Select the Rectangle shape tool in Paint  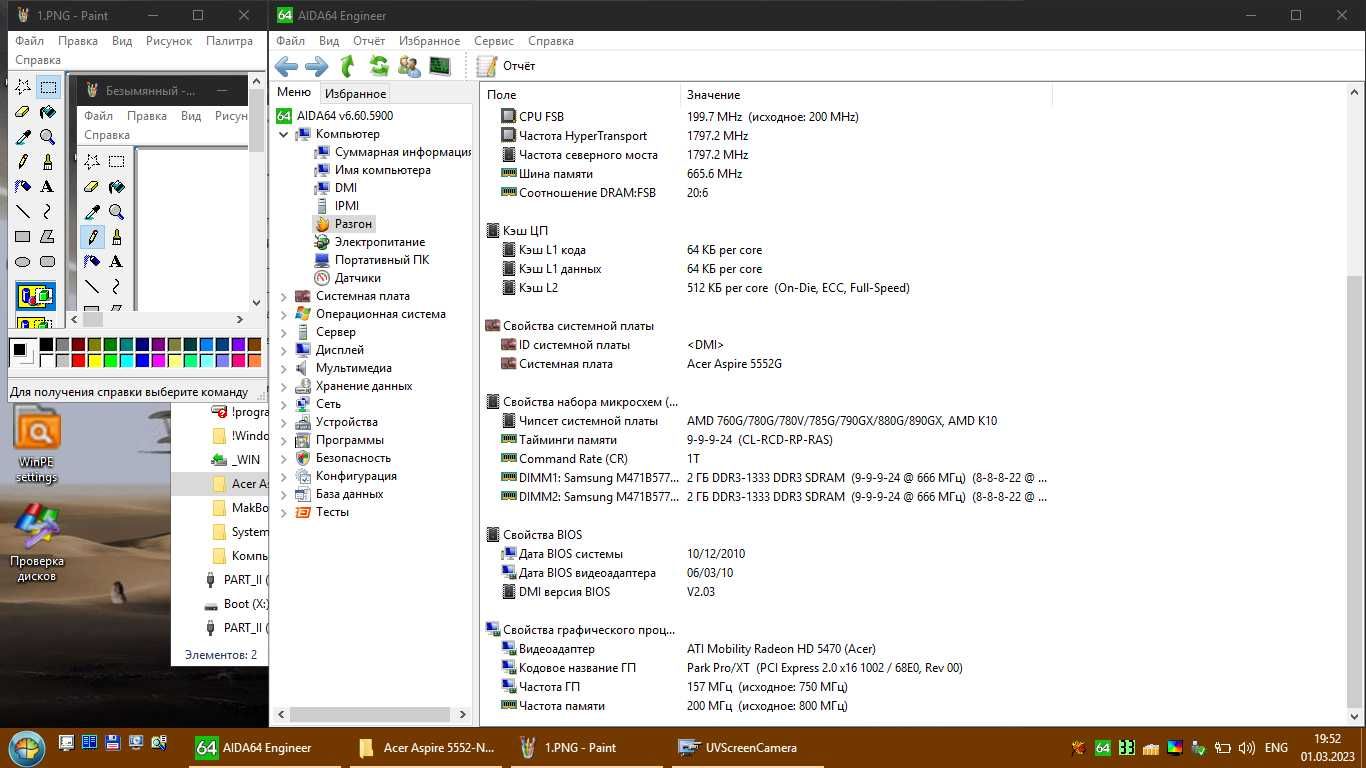tap(22, 237)
